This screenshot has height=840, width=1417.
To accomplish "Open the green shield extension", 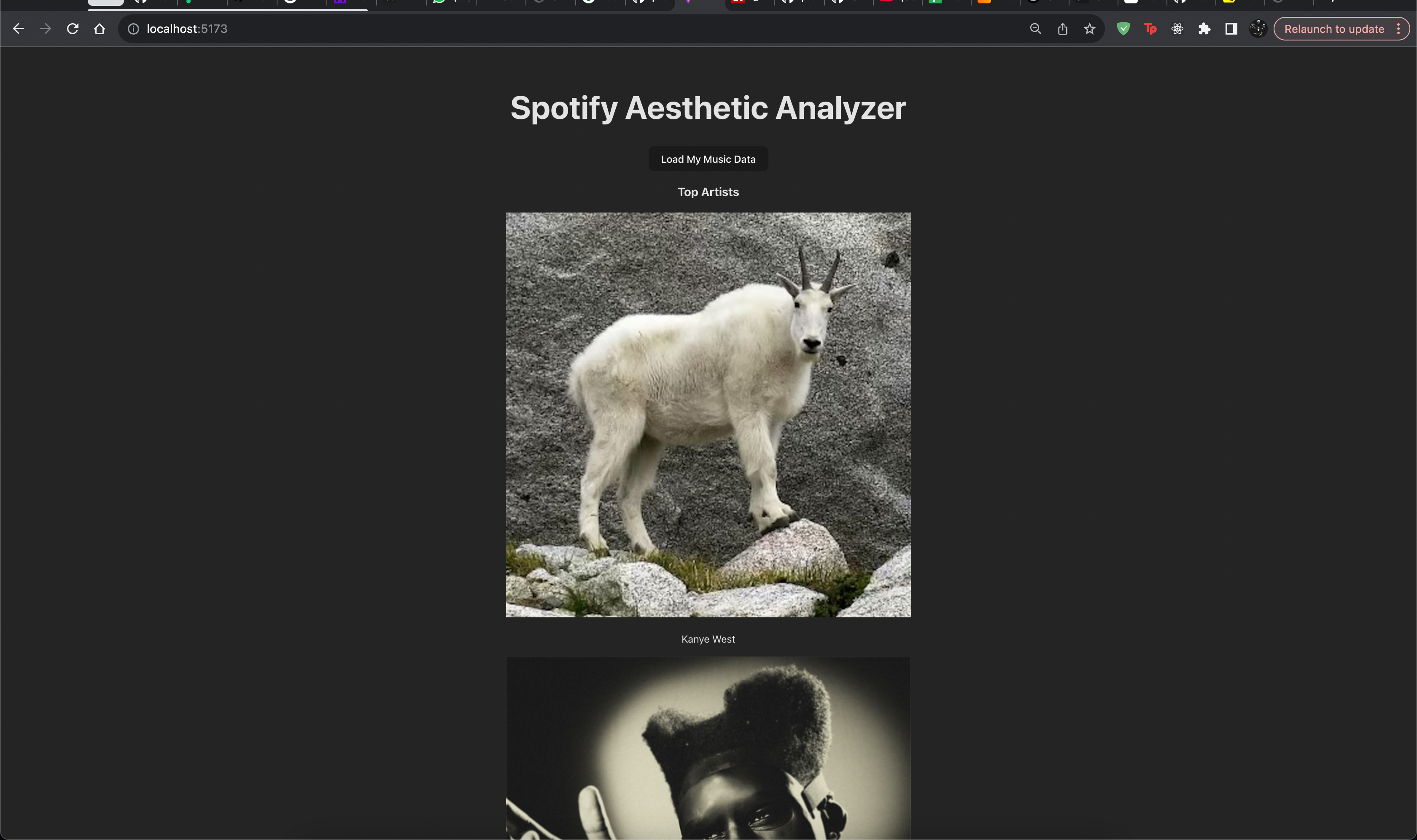I will pyautogui.click(x=1123, y=29).
